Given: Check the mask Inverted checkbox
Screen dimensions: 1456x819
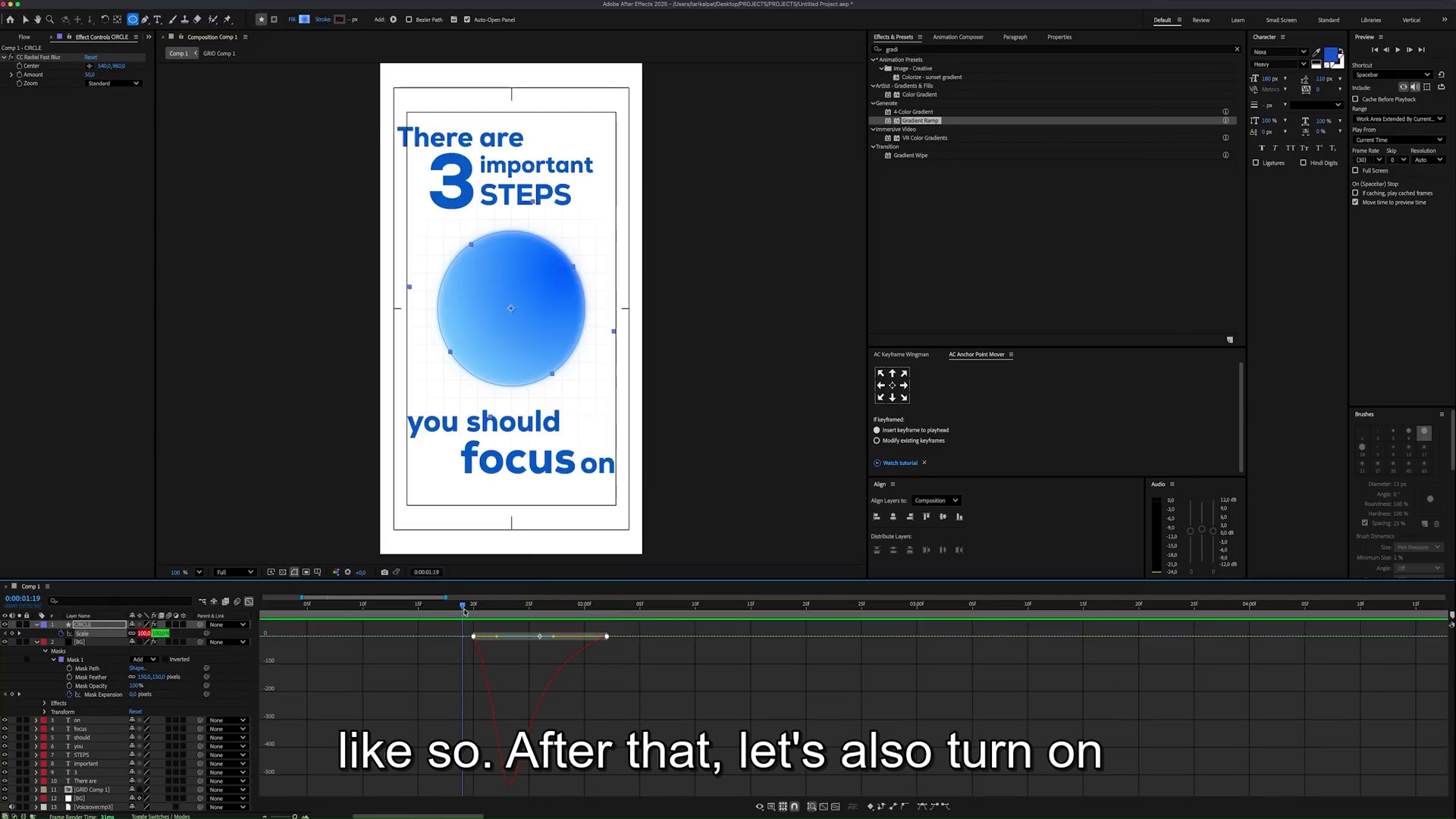Looking at the screenshot, I should click(x=165, y=660).
